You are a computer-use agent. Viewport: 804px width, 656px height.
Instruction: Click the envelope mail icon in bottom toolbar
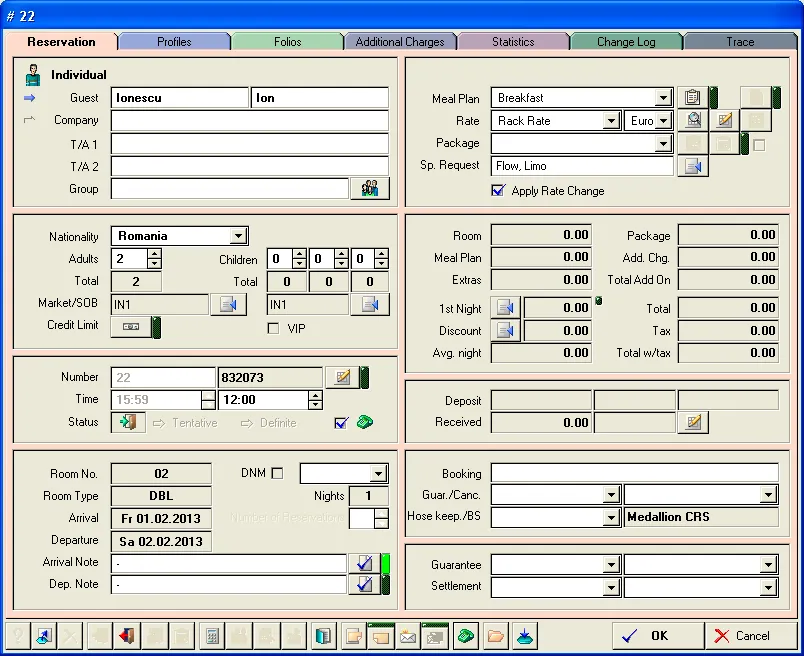coord(408,637)
